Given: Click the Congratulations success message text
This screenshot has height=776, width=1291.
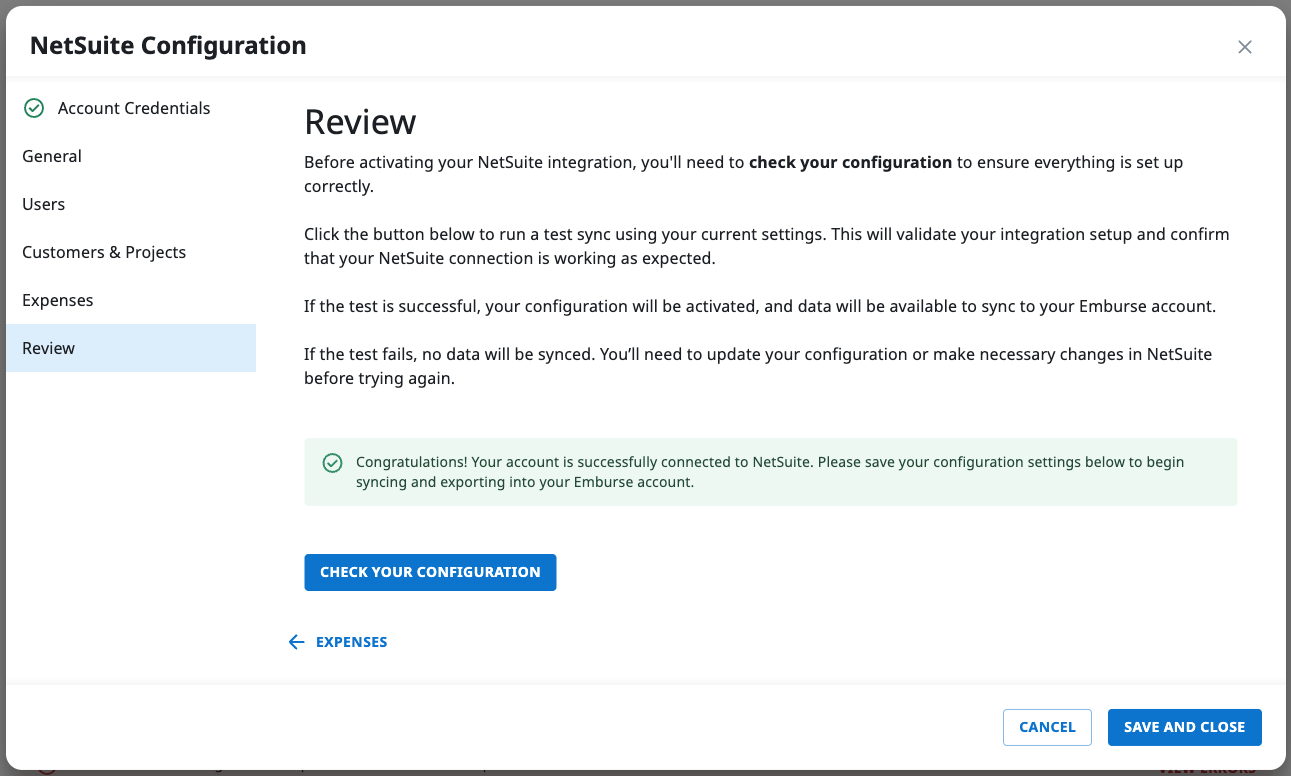Looking at the screenshot, I should [x=770, y=472].
